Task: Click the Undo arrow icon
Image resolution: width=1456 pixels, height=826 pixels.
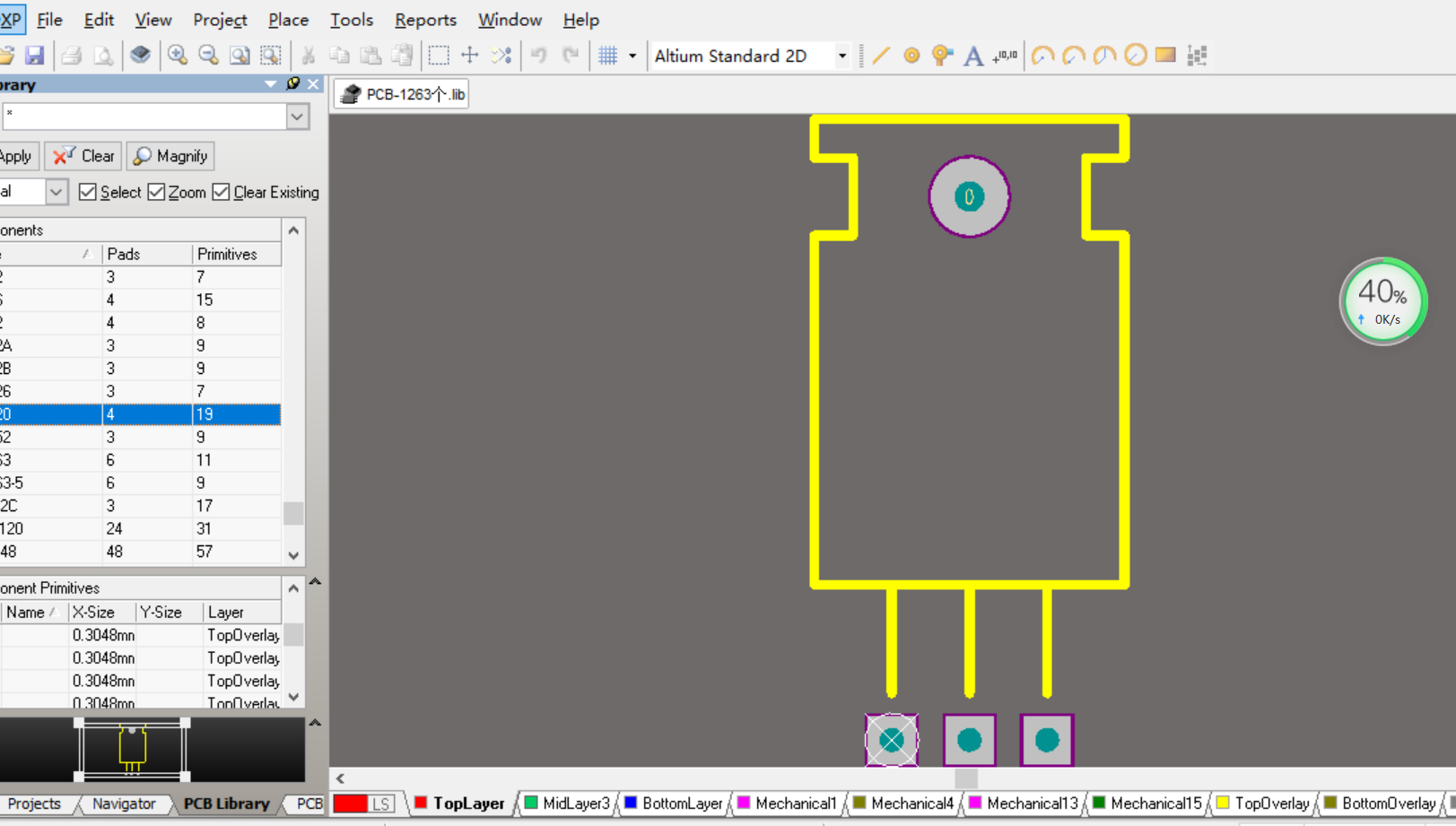Action: point(538,56)
